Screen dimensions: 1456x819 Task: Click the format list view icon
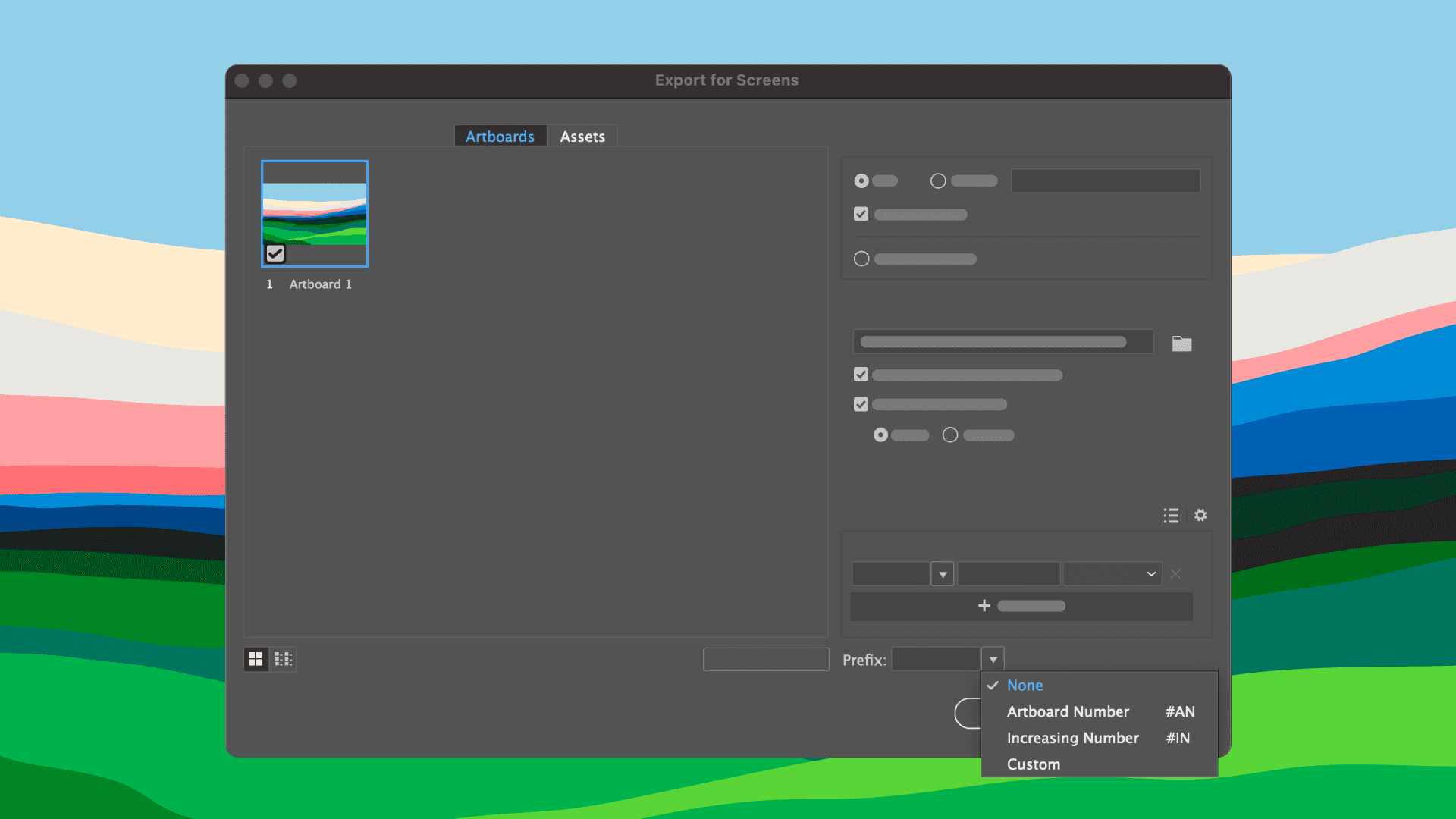pyautogui.click(x=1171, y=516)
